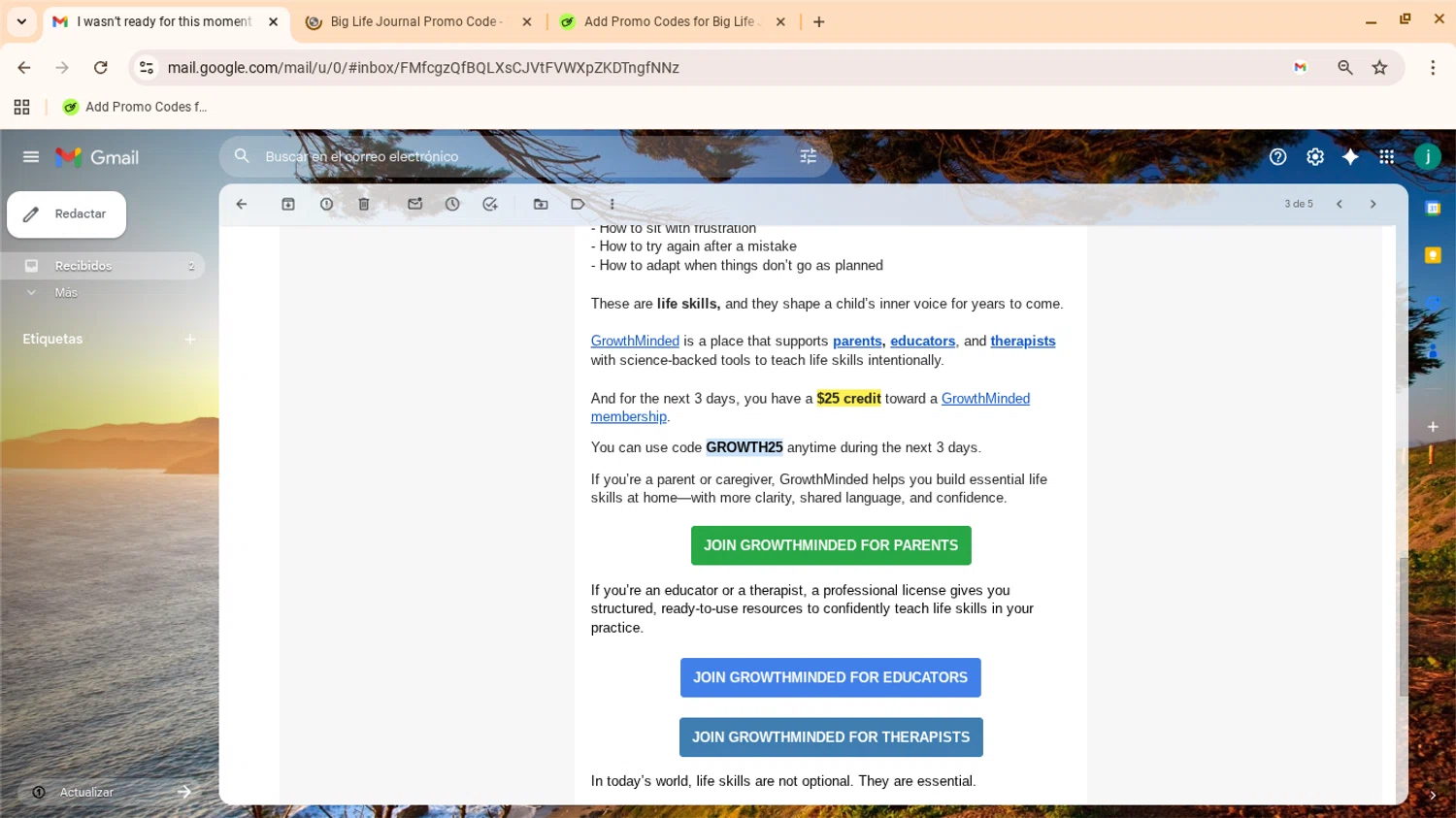Follow the parents link
Viewport: 1456px width, 818px height.
coord(857,342)
